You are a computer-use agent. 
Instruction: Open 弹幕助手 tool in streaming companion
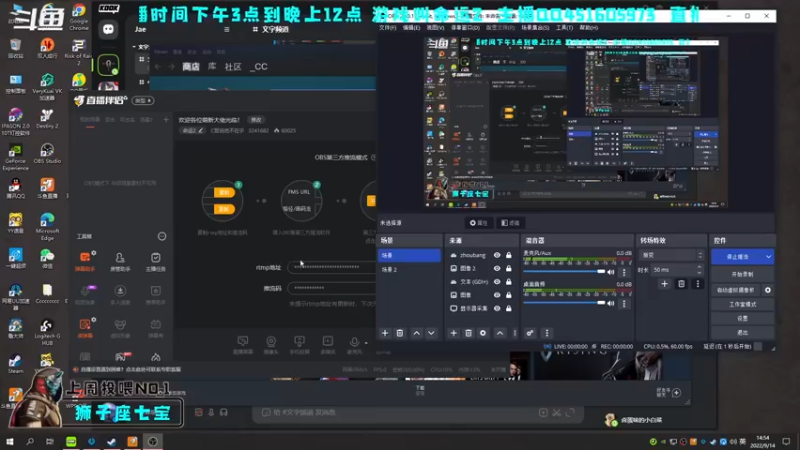85,261
